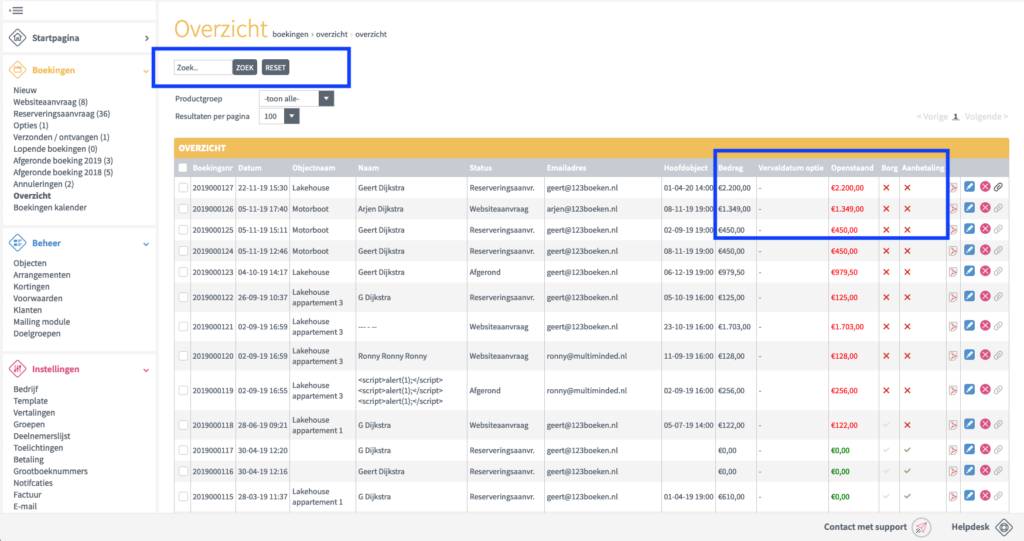Click the ZOEK button
The height and width of the screenshot is (541, 1024).
[245, 67]
